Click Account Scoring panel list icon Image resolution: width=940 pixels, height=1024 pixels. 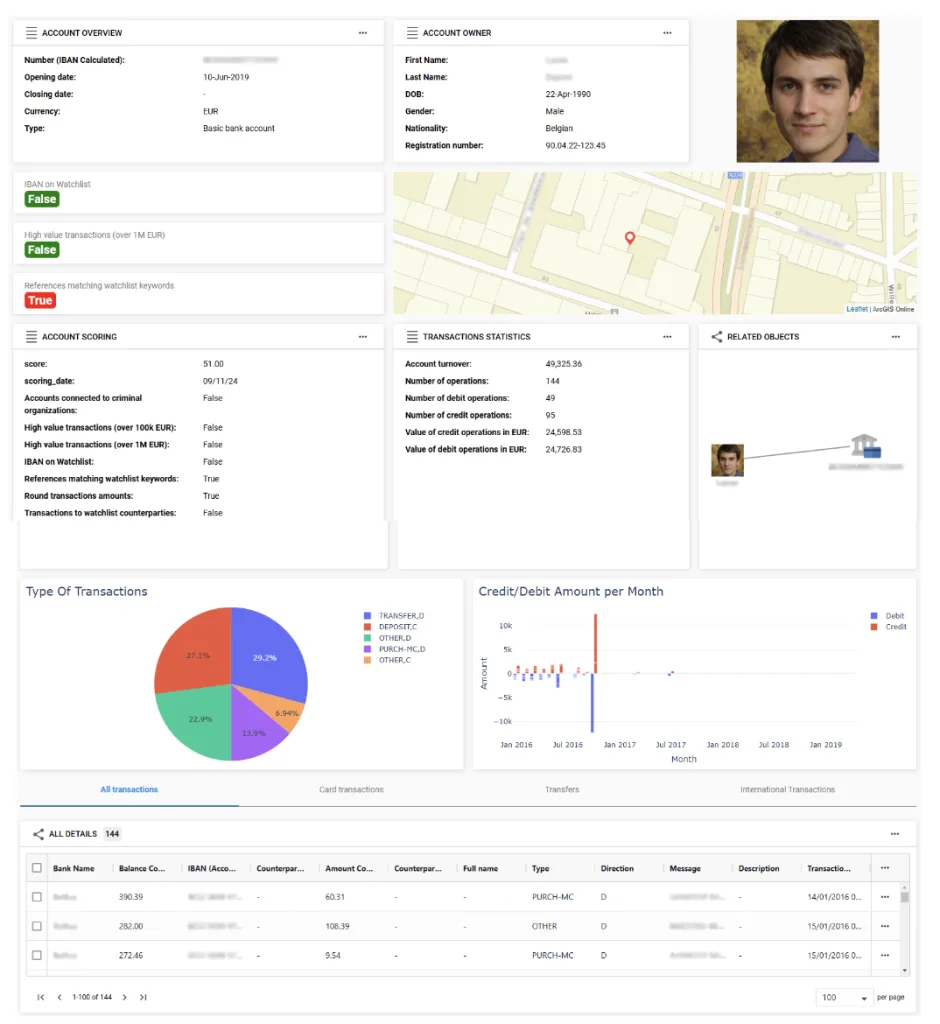tap(31, 336)
